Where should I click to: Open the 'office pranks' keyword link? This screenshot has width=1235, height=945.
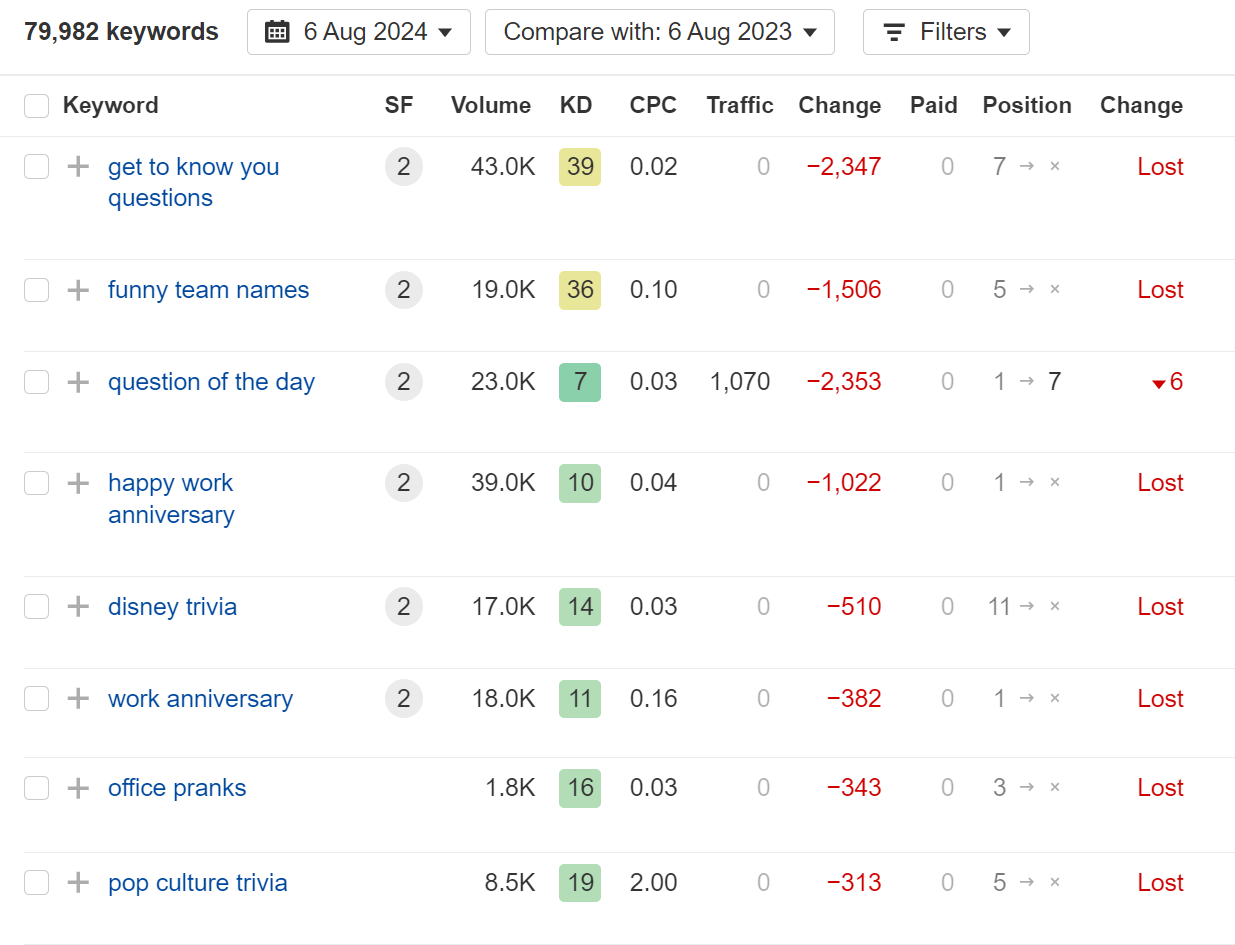point(177,788)
